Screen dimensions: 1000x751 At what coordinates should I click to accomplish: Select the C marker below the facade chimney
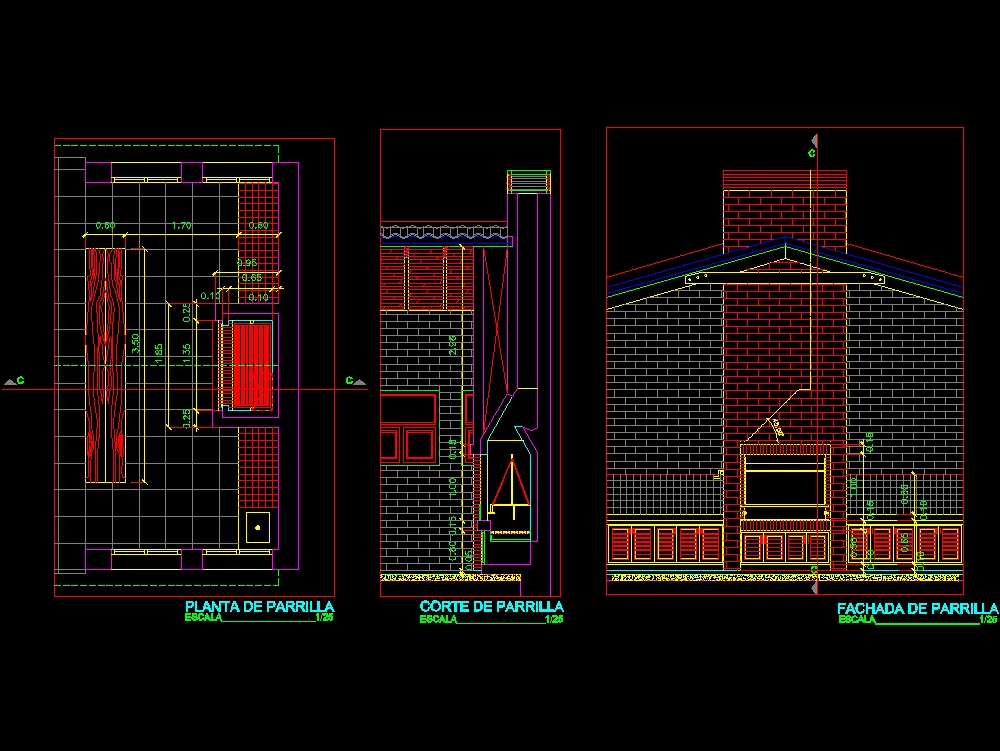pos(812,569)
